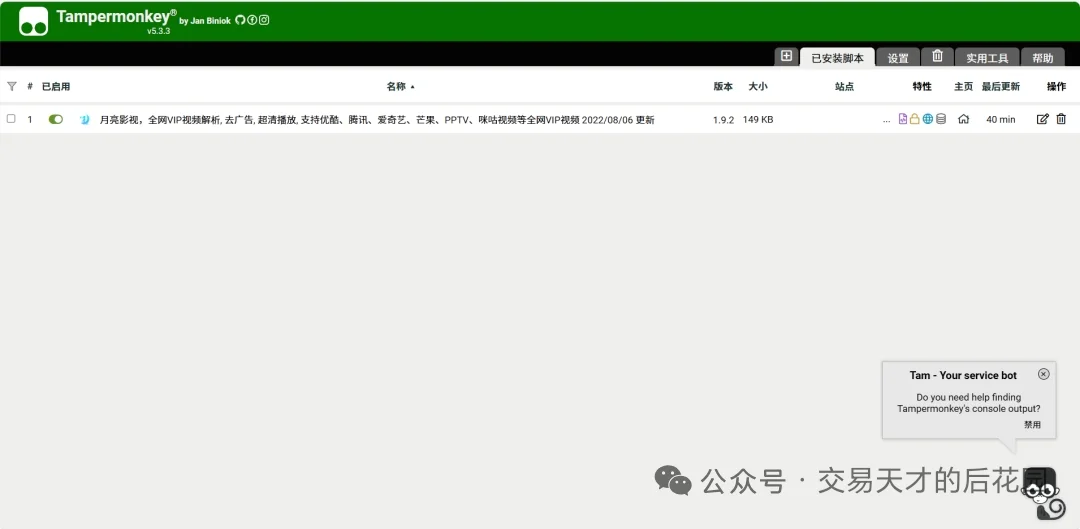Open the 月亮影视 script name link

377,120
